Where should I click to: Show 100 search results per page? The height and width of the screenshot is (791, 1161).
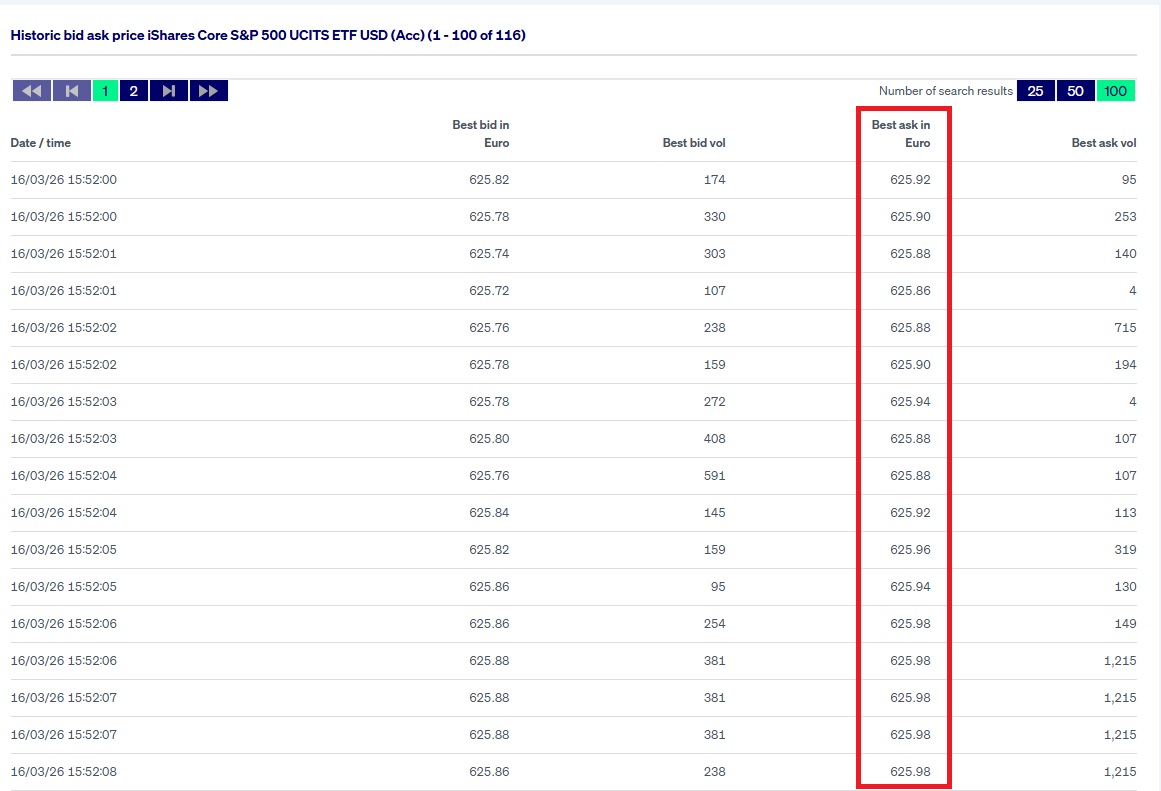1115,90
